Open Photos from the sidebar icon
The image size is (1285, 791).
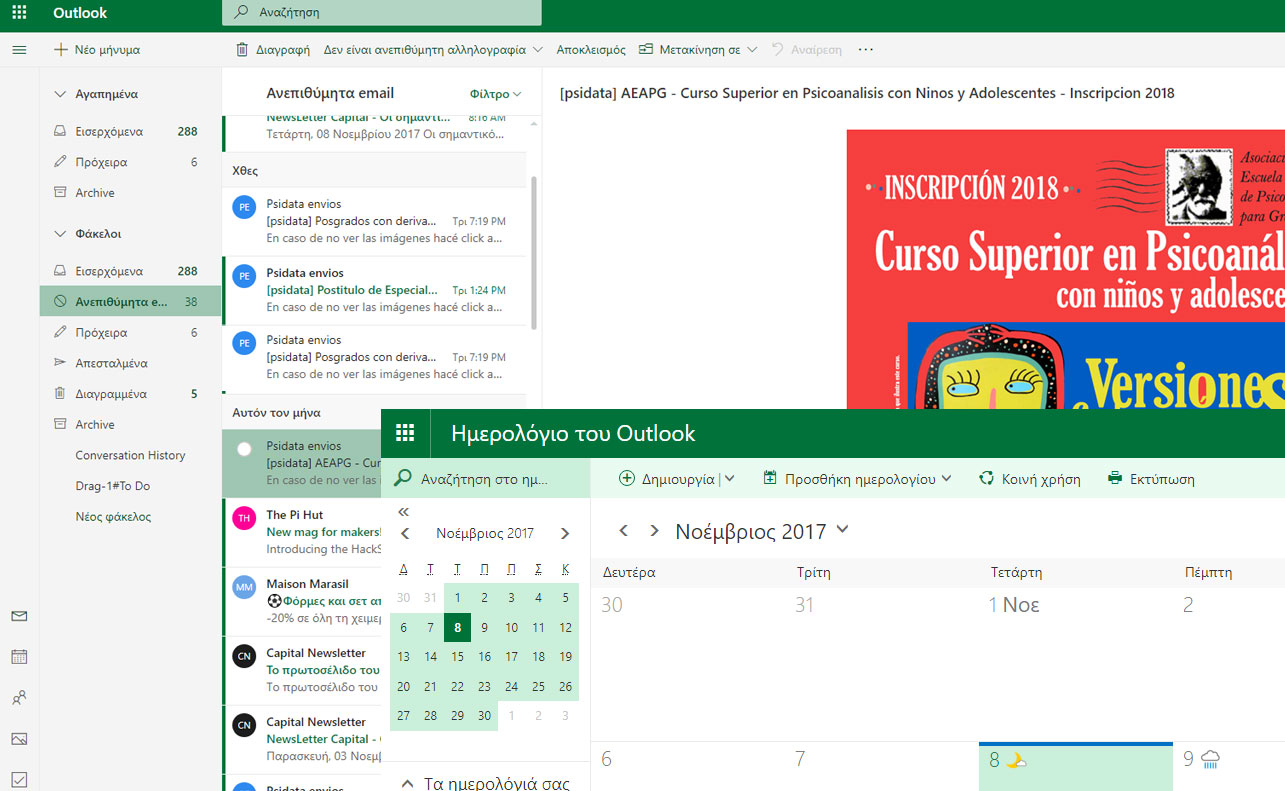click(x=19, y=739)
